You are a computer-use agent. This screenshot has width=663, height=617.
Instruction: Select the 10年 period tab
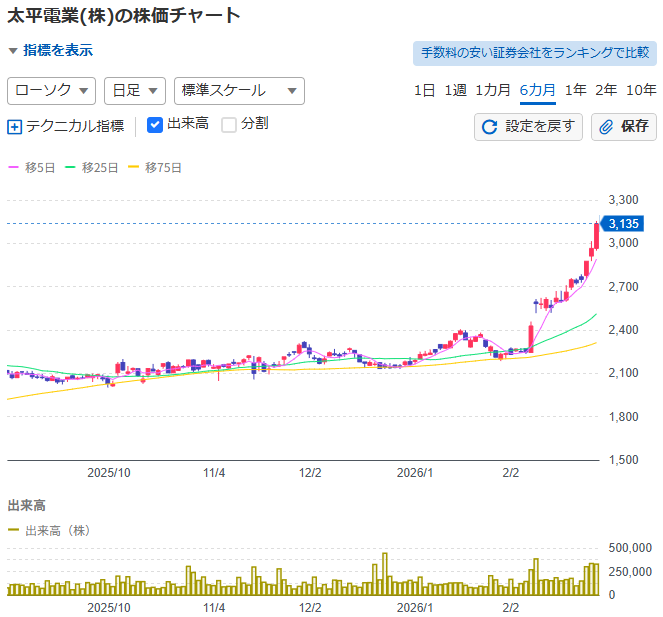coord(641,90)
